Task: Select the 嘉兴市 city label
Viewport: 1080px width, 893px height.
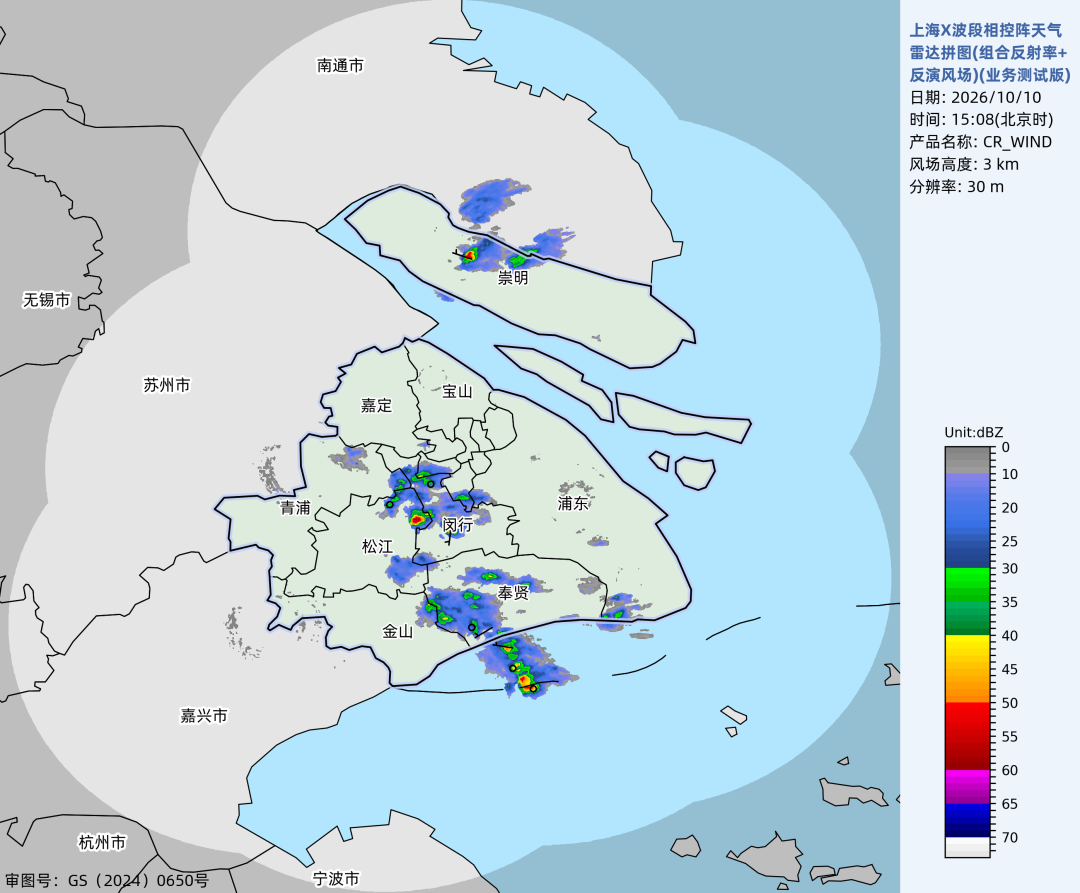Action: pos(204,716)
